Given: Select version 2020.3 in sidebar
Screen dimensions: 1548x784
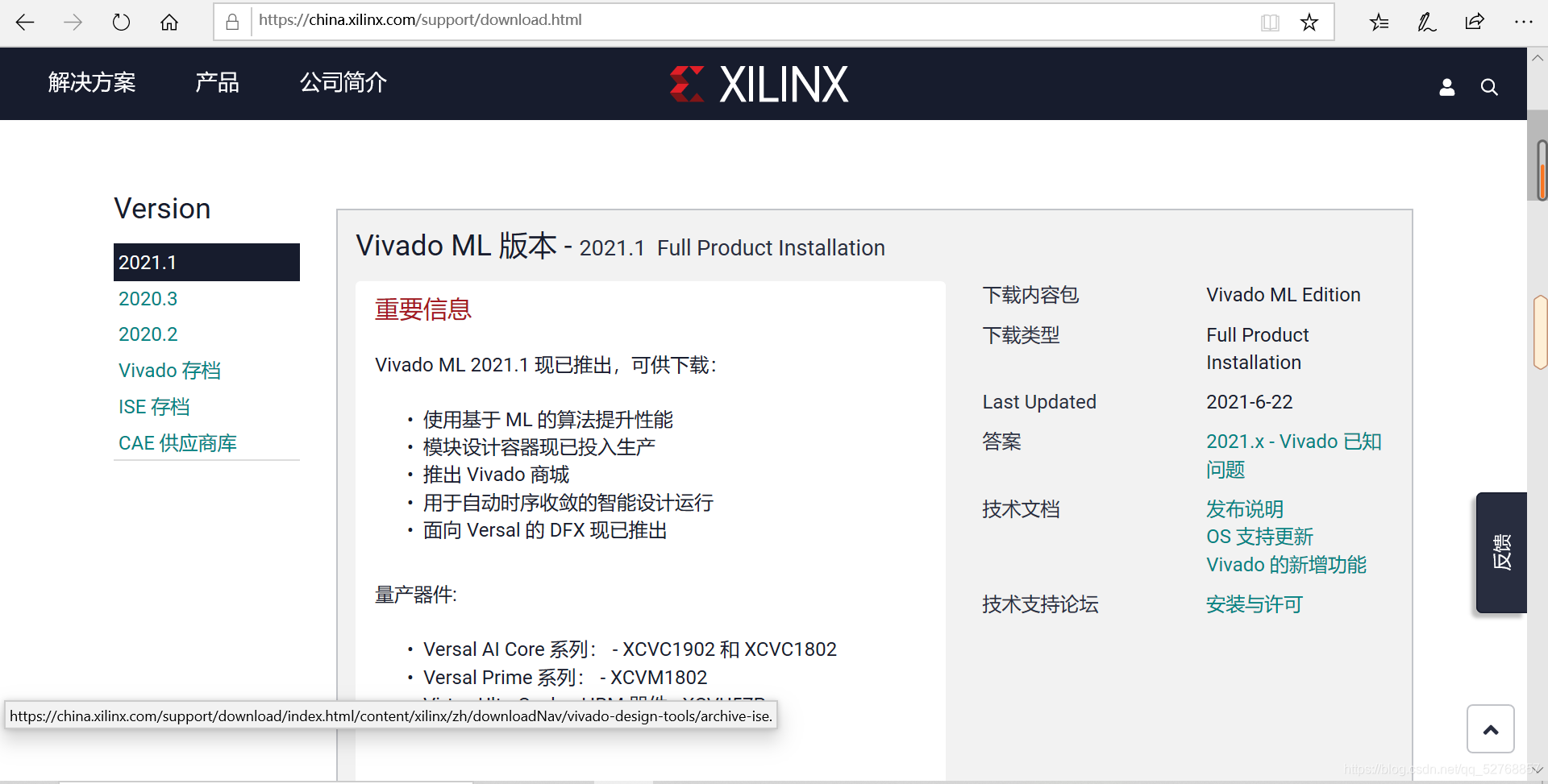Looking at the screenshot, I should pyautogui.click(x=148, y=299).
